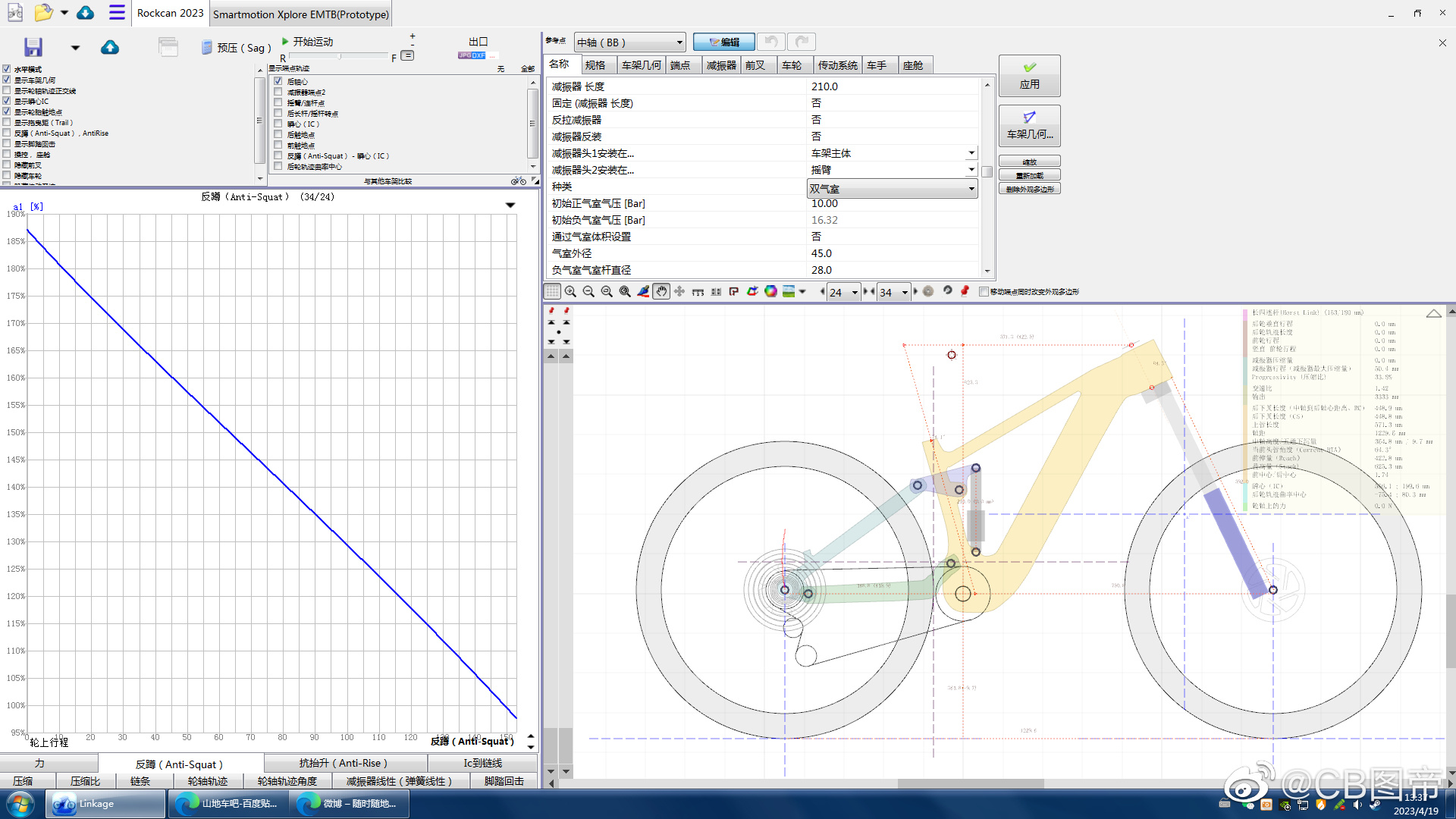The width and height of the screenshot is (1456, 819).
Task: Select the hand pan tool
Action: (x=661, y=291)
